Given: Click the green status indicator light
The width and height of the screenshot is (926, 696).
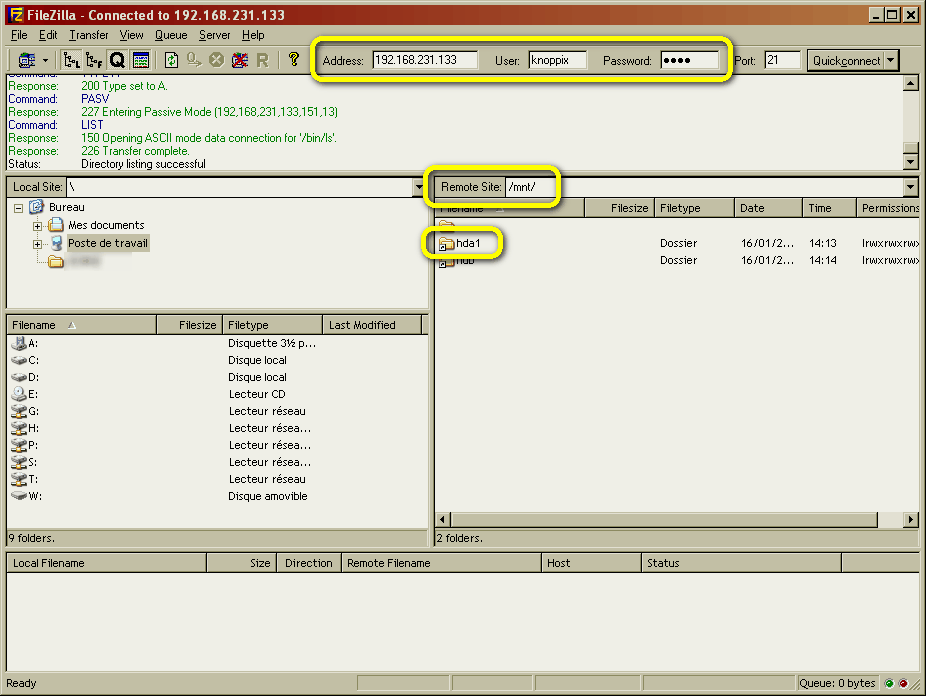Looking at the screenshot, I should (x=889, y=684).
